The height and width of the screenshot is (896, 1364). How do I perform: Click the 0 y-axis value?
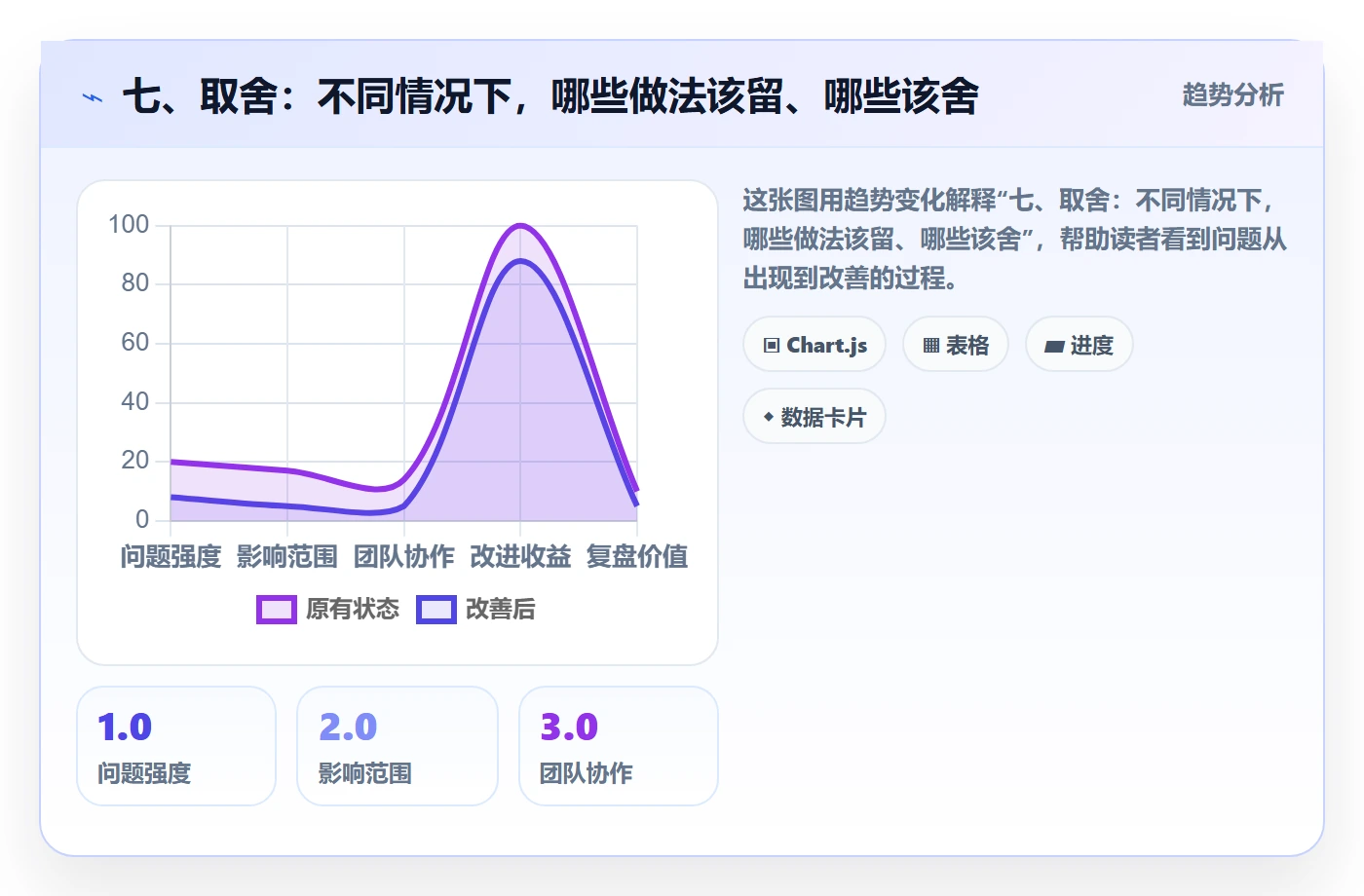(142, 519)
